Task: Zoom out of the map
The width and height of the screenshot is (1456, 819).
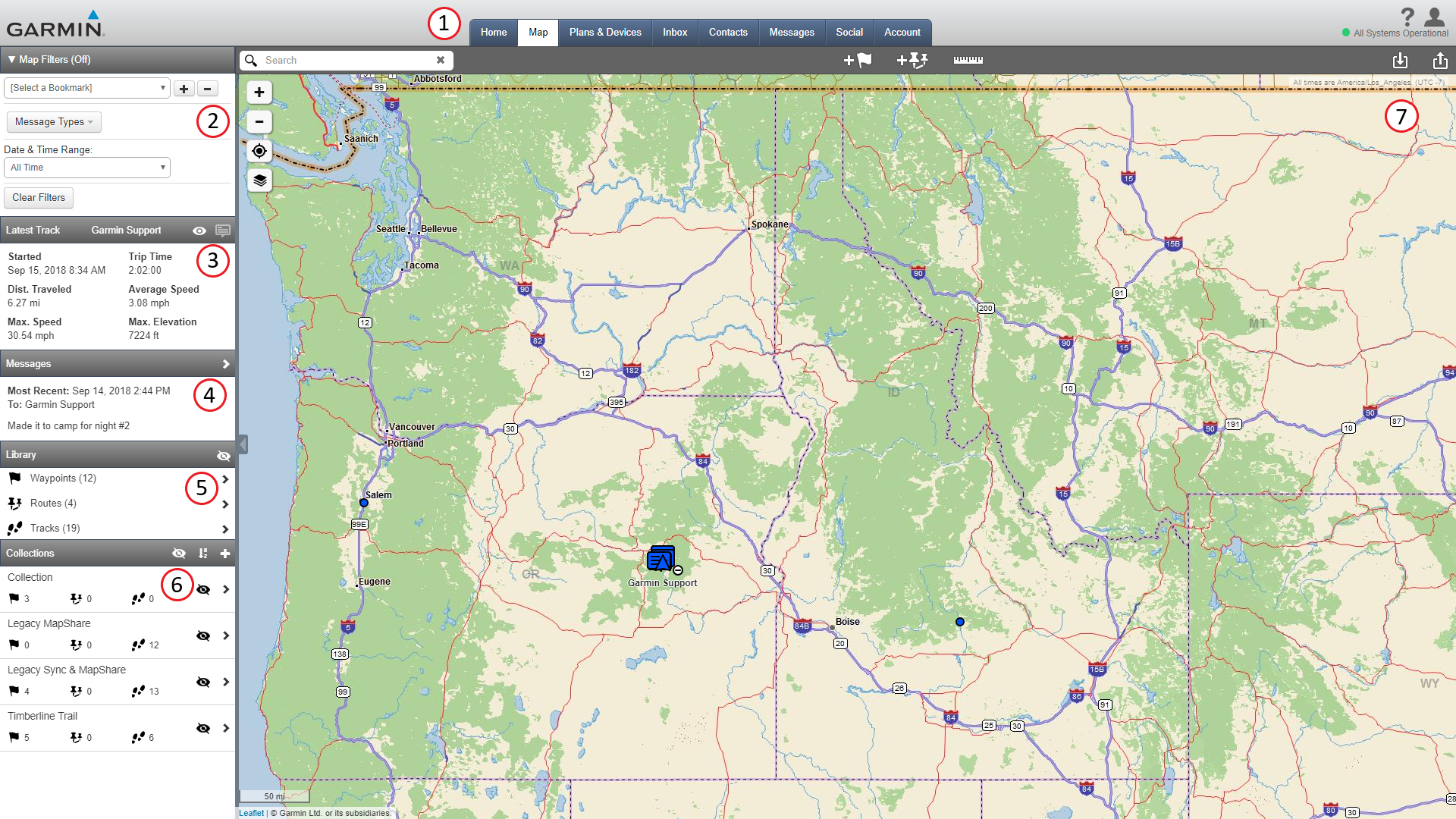Action: coord(259,121)
